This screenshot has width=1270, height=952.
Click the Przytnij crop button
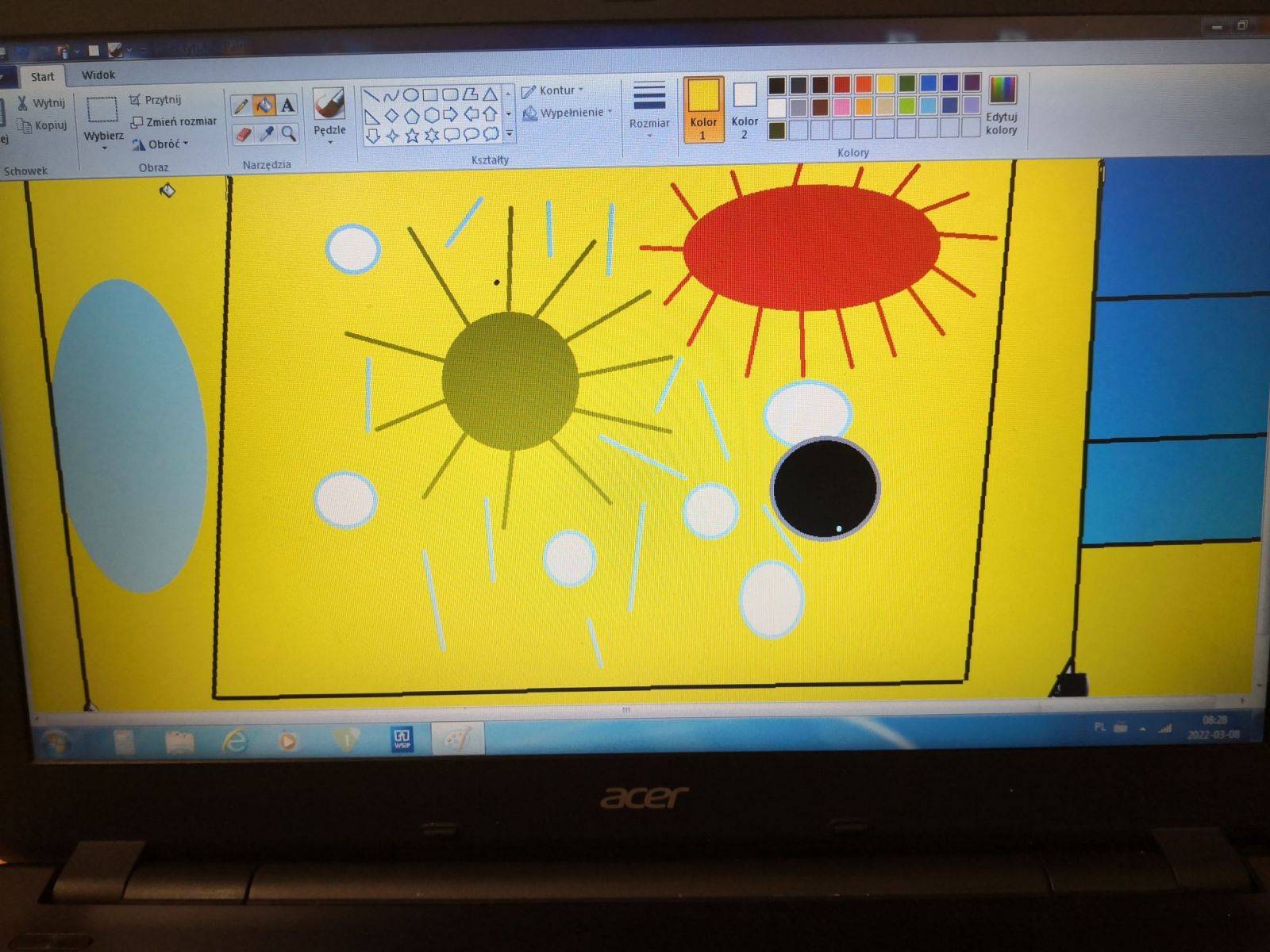[x=156, y=100]
